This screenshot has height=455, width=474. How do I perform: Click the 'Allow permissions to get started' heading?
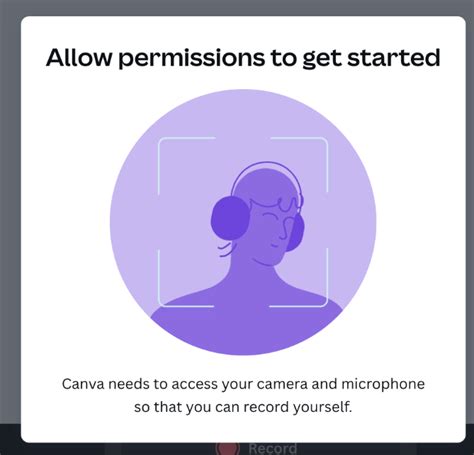(x=243, y=58)
